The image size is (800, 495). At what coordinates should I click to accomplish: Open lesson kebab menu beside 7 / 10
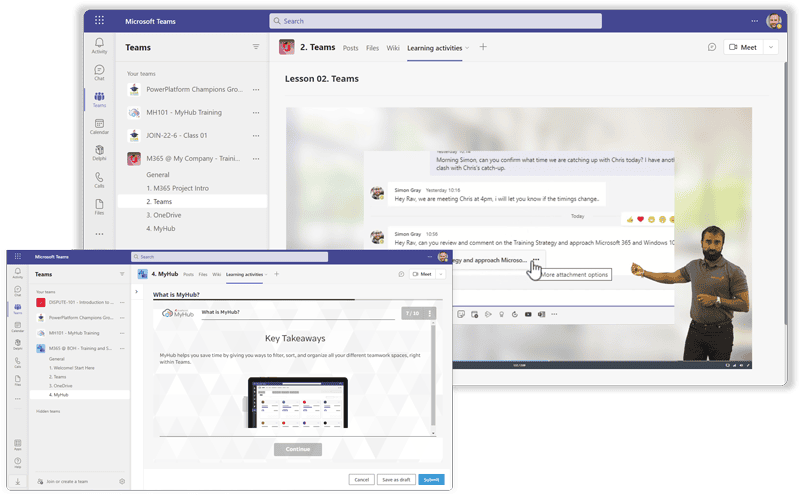point(430,313)
